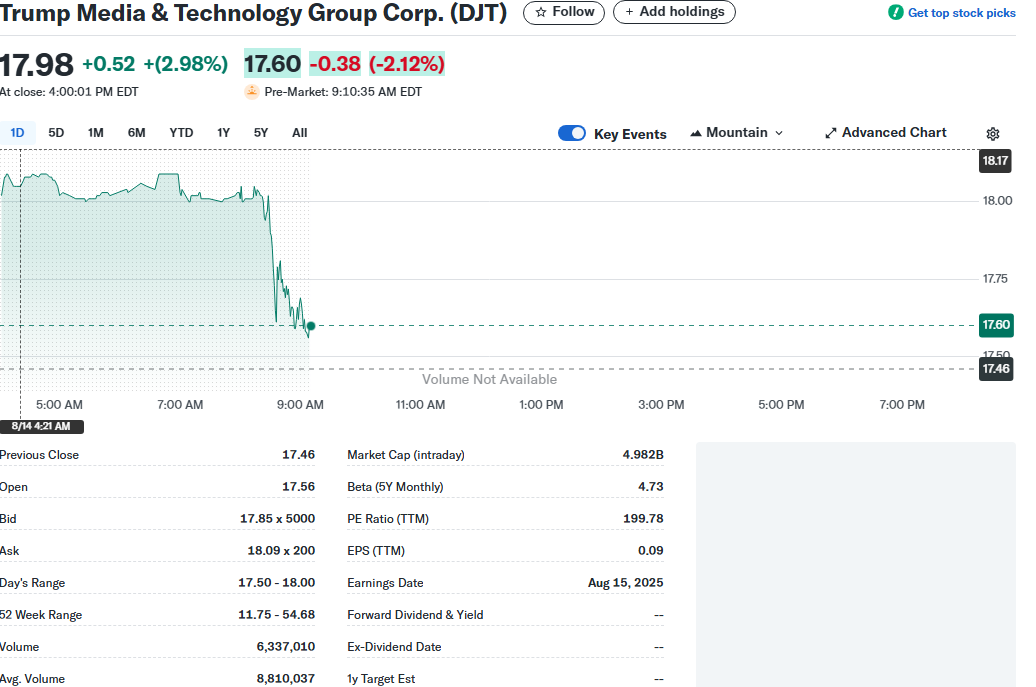Click the 18.17 high price label
The image size is (1036, 687).
pyautogui.click(x=995, y=161)
